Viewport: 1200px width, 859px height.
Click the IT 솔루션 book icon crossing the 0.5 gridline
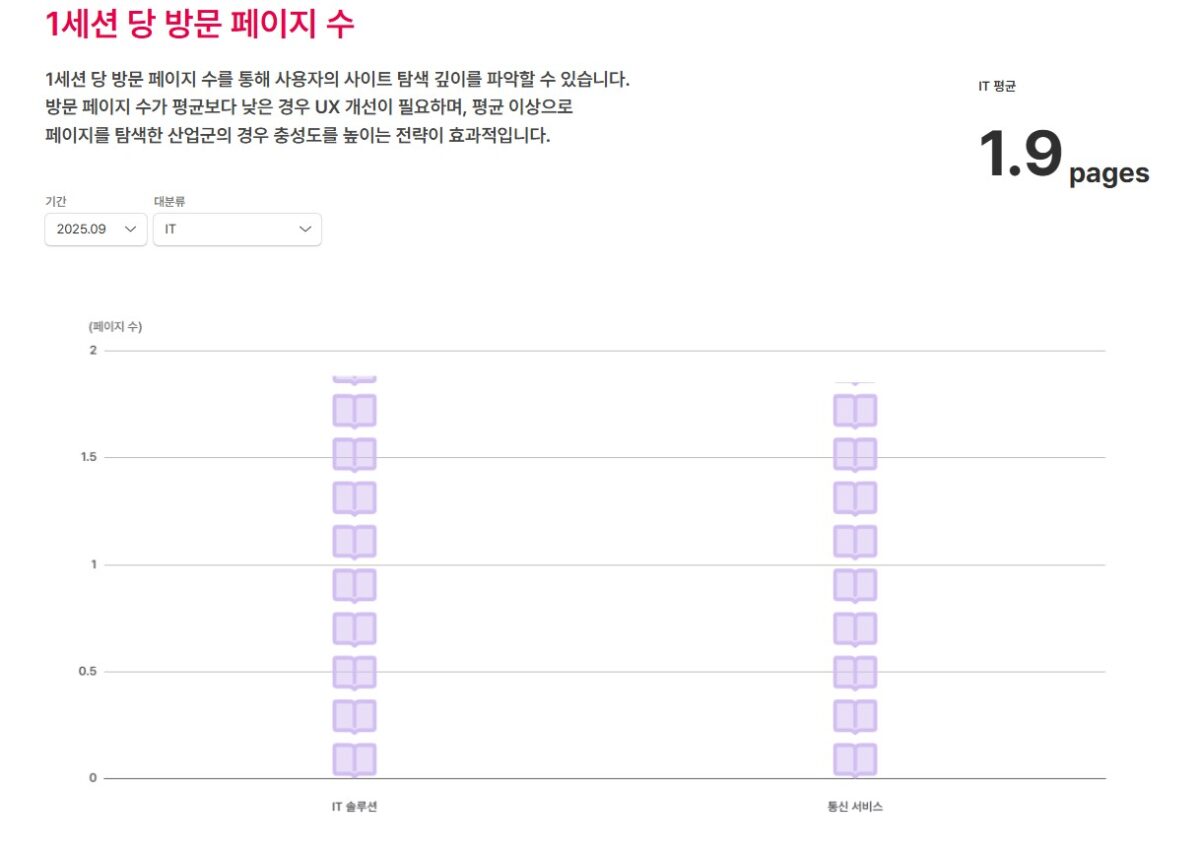point(354,673)
